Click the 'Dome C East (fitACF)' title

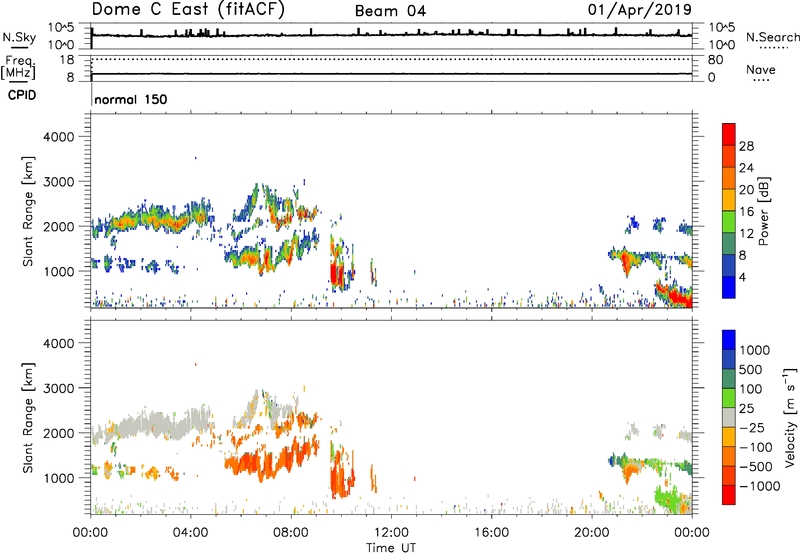pyautogui.click(x=188, y=9)
